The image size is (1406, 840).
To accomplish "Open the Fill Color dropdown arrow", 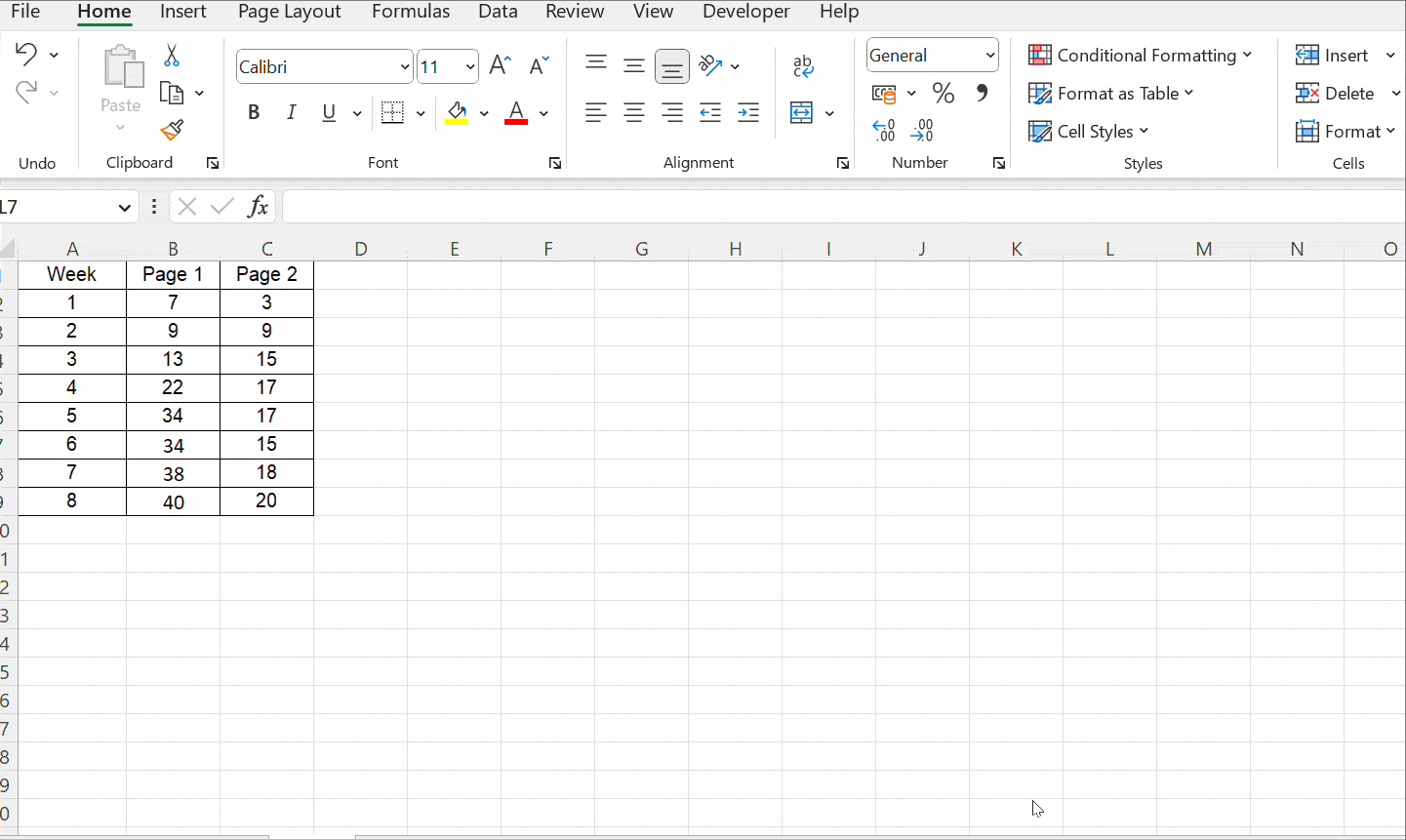I will [x=484, y=112].
